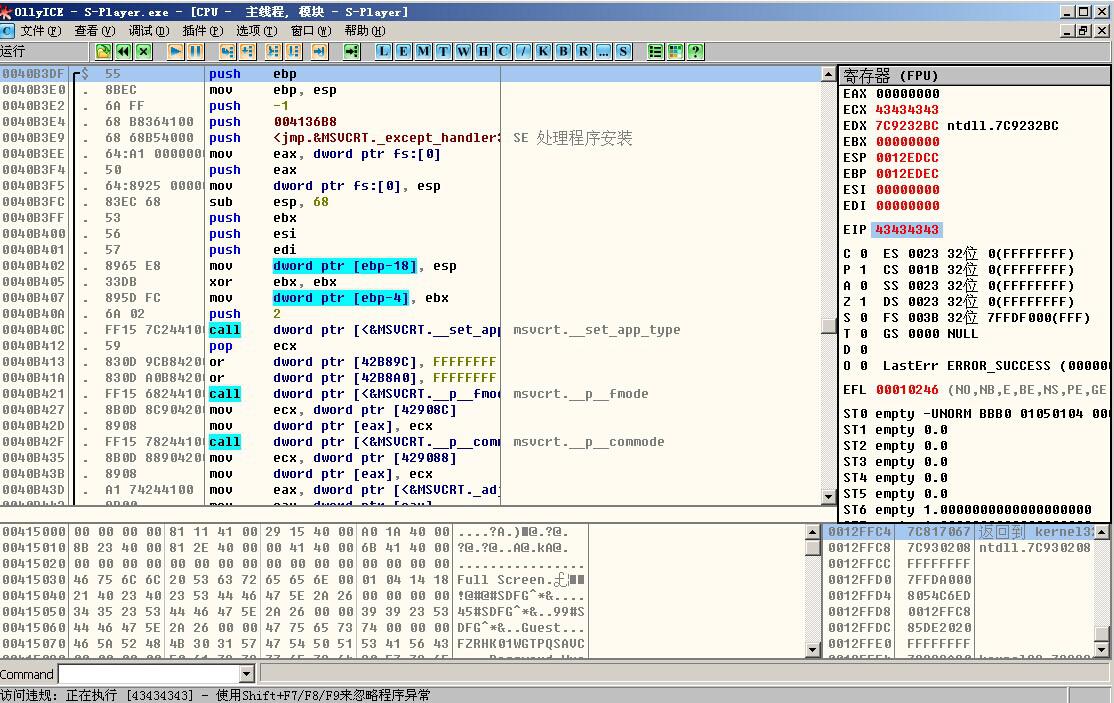Click disassembly scrollbar down arrow
Screen dimensions: 1114x703
pyautogui.click(x=828, y=497)
